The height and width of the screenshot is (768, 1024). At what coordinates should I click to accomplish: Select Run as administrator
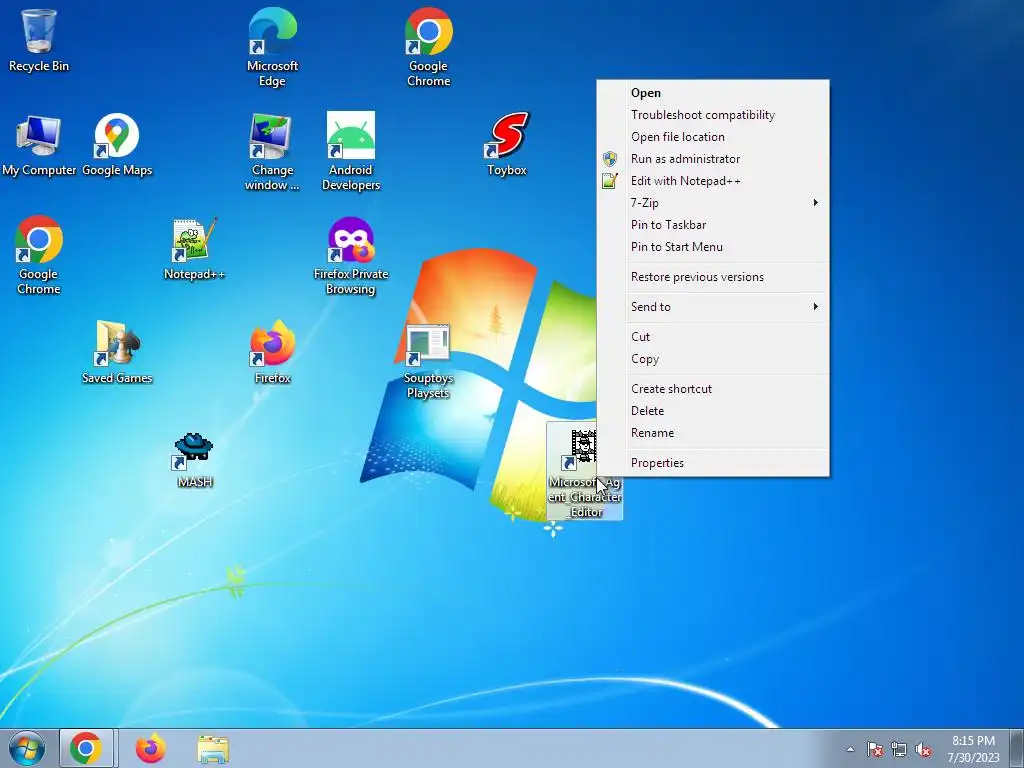713,159
